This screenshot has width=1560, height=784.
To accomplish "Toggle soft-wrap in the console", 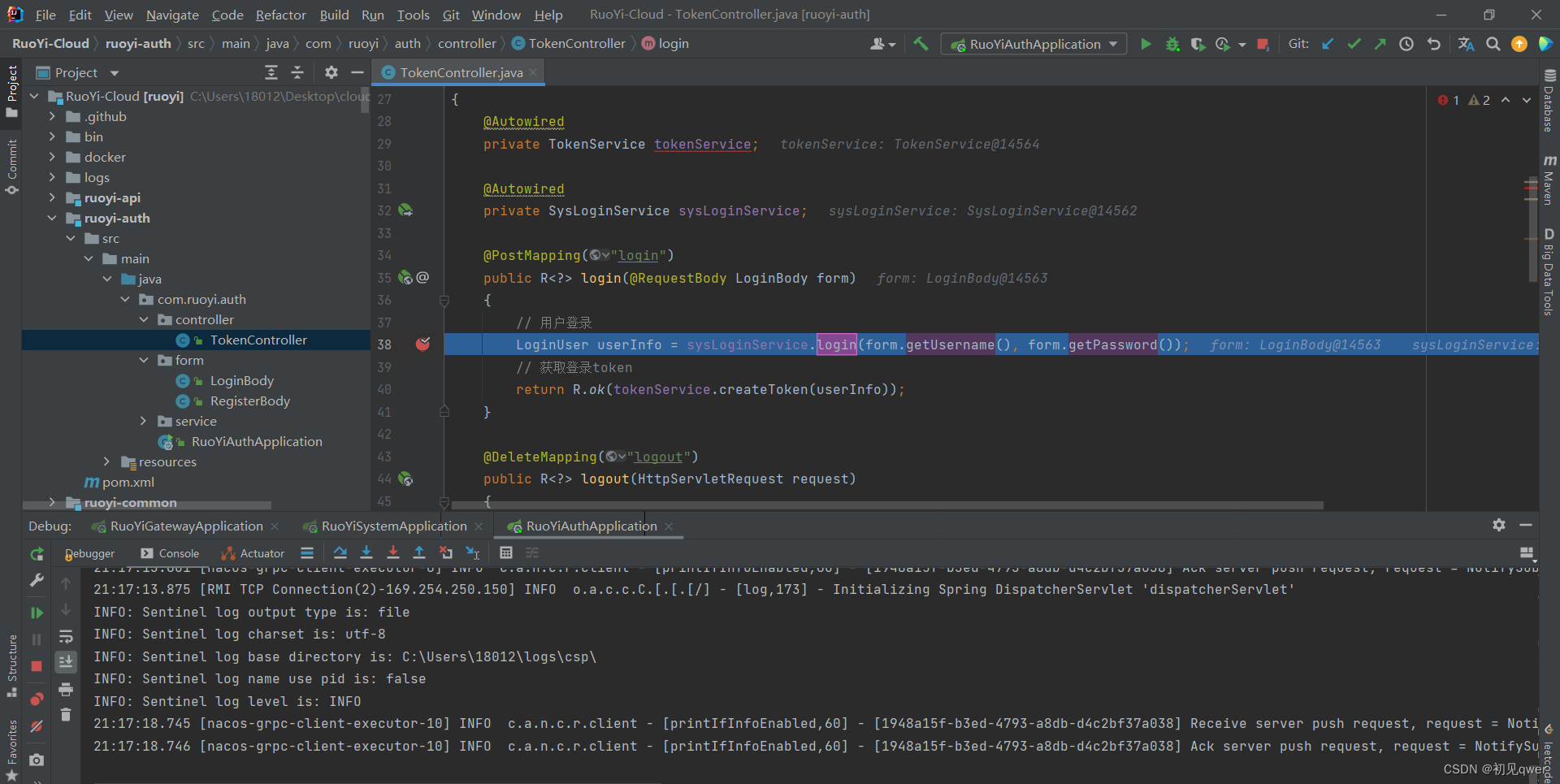I will tap(66, 636).
